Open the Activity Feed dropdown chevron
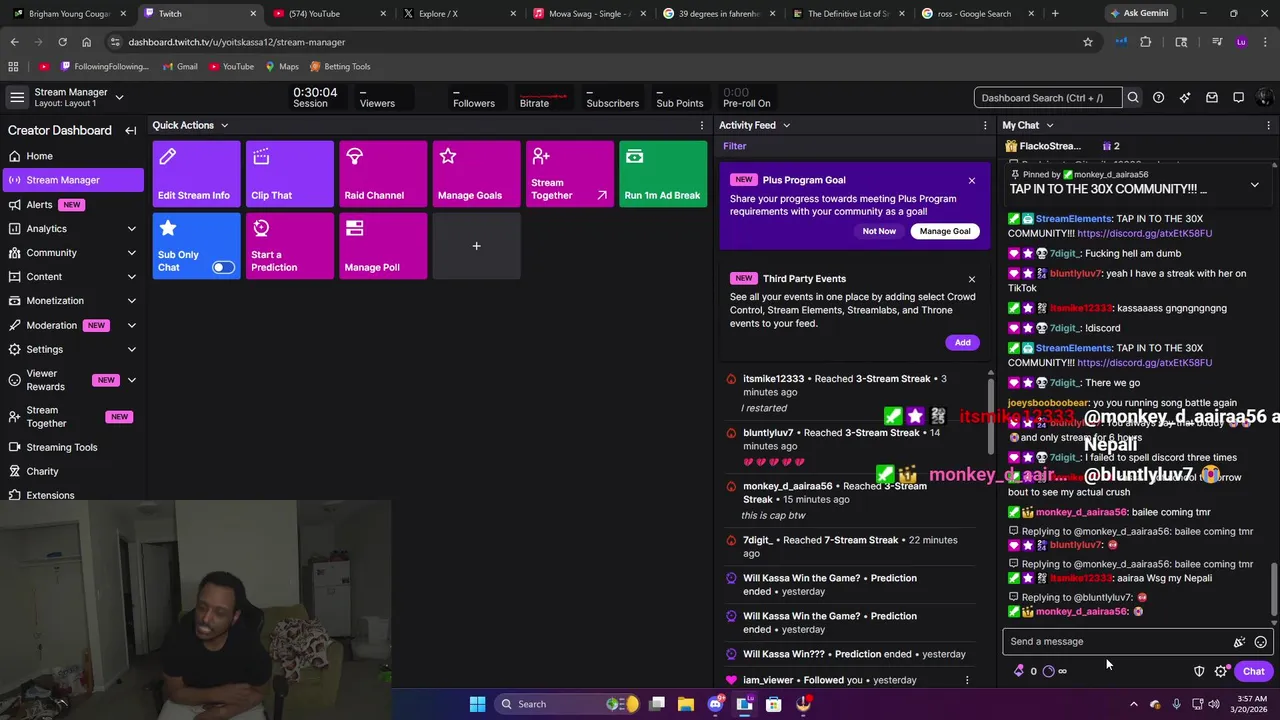Viewport: 1280px width, 720px height. pyautogui.click(x=786, y=125)
